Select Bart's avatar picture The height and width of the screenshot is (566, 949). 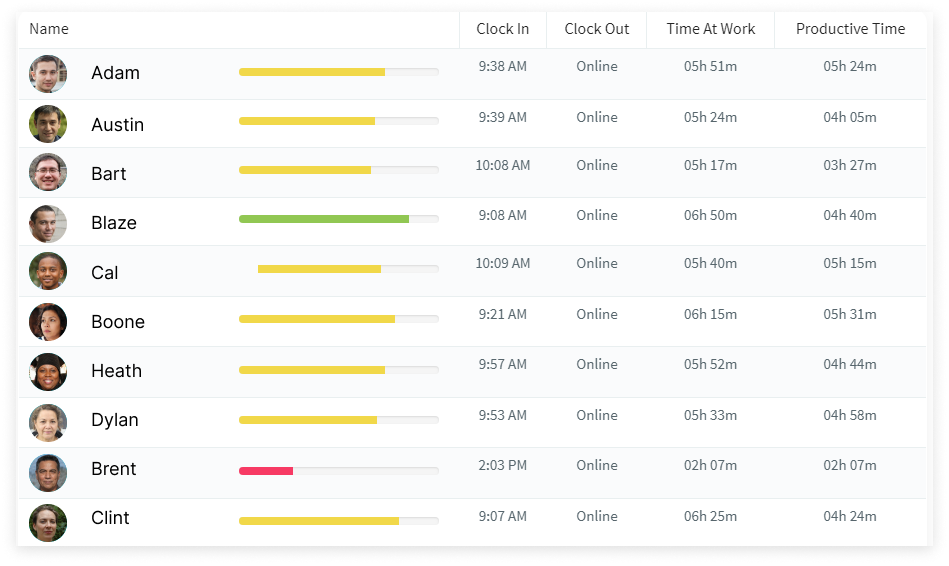(x=48, y=173)
